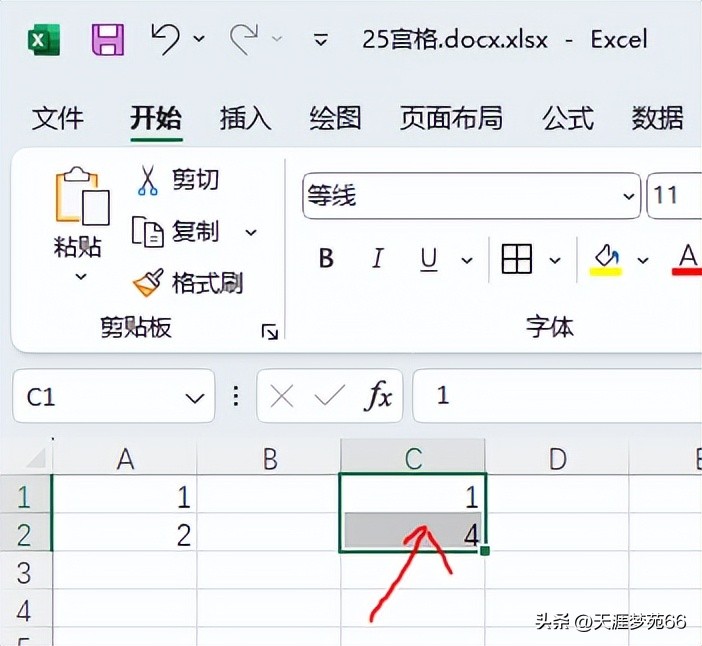The image size is (702, 646).
Task: Go to the 页面布局 tab
Action: pyautogui.click(x=451, y=118)
